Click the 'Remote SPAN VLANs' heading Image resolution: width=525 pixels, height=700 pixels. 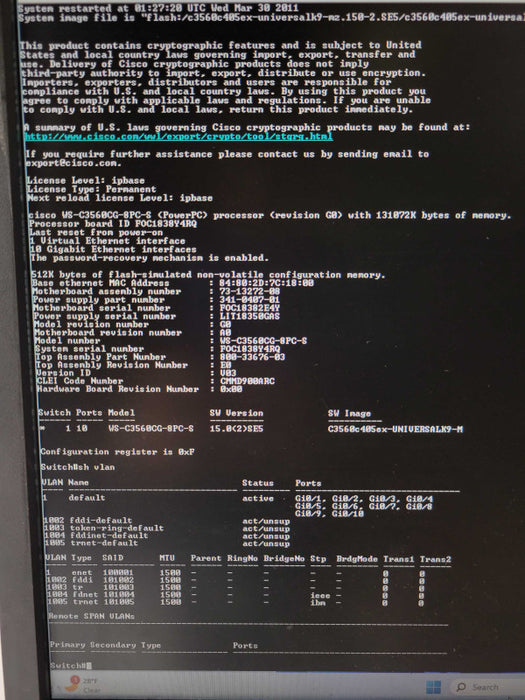(x=92, y=616)
